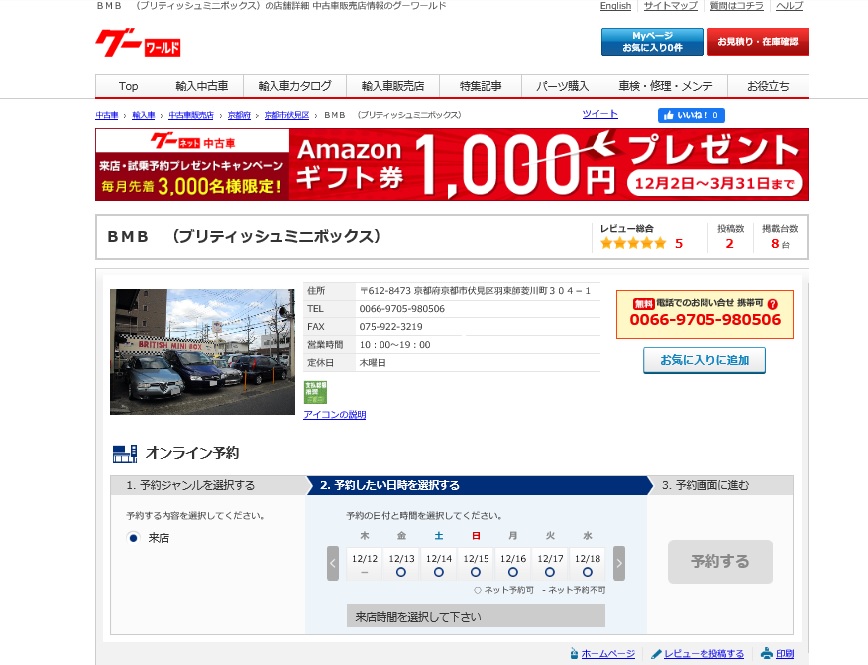The width and height of the screenshot is (868, 665).
Task: Open the 輸入車販売店 navigation tab
Action: tap(392, 86)
